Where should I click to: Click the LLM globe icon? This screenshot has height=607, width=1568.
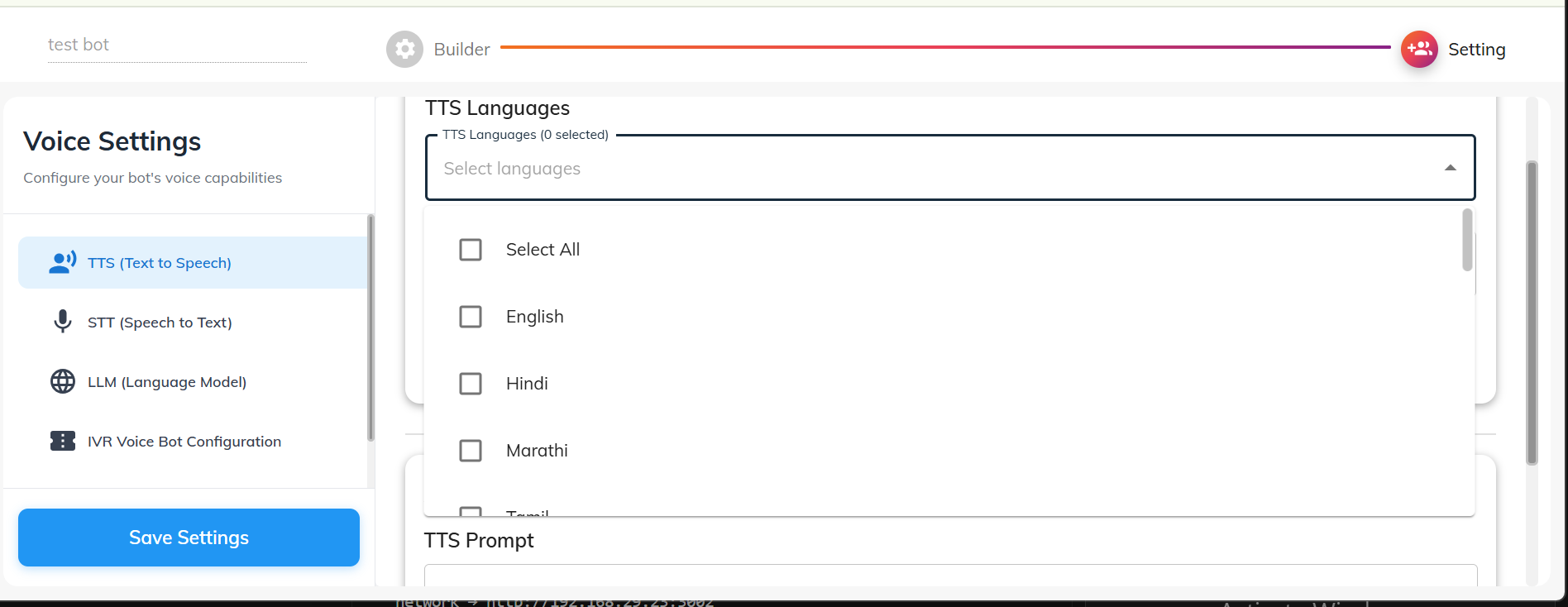63,381
